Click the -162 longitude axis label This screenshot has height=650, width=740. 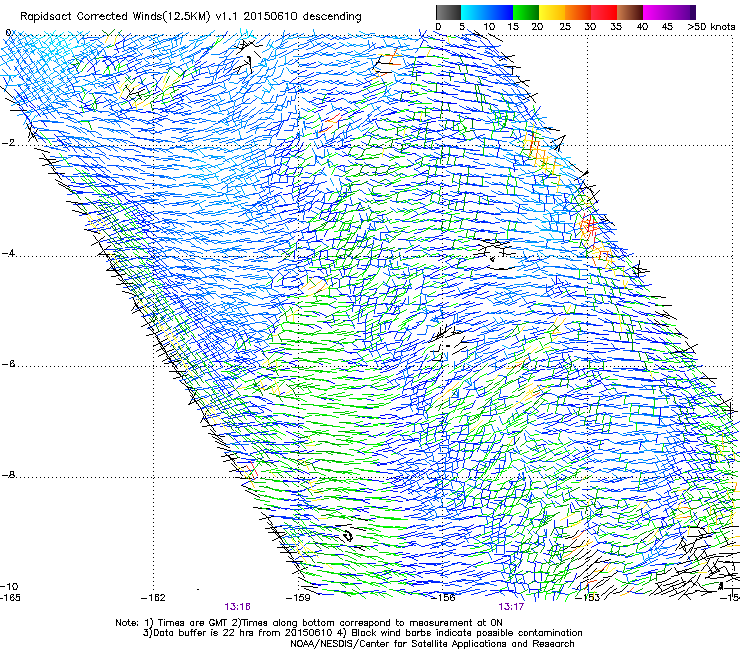153,598
